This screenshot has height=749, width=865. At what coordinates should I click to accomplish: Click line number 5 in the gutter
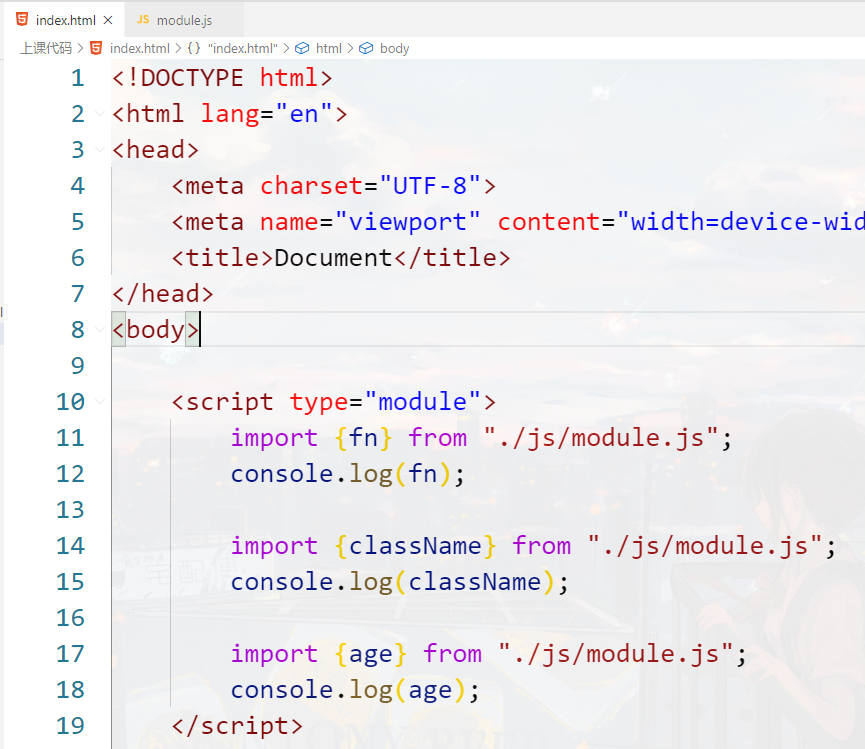pos(78,222)
